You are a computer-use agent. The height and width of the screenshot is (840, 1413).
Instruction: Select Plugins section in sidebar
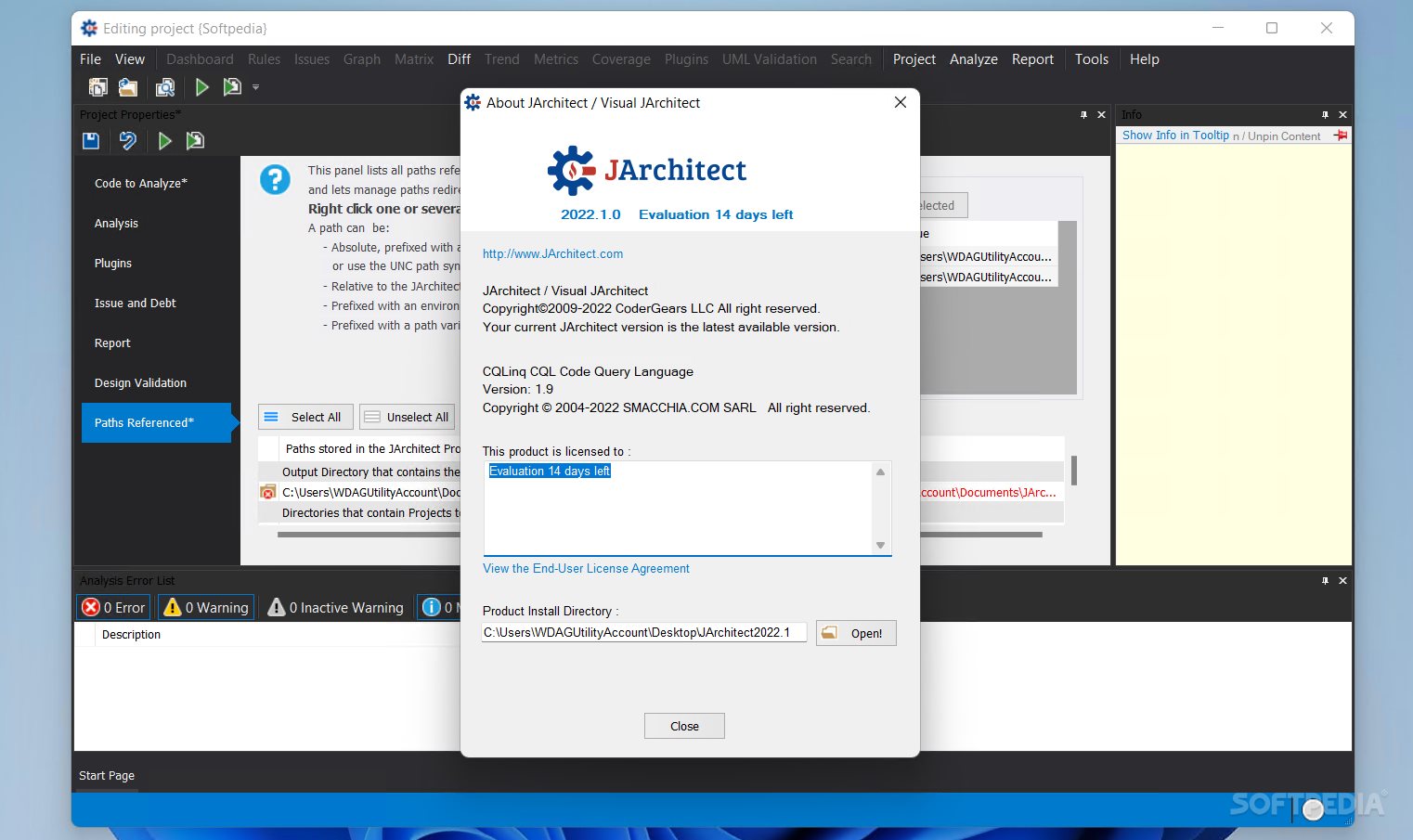click(156, 264)
